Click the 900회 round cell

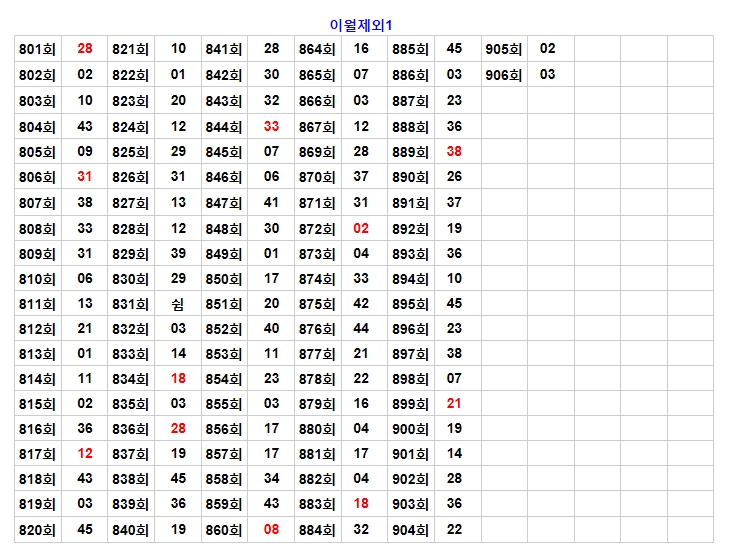[410, 429]
